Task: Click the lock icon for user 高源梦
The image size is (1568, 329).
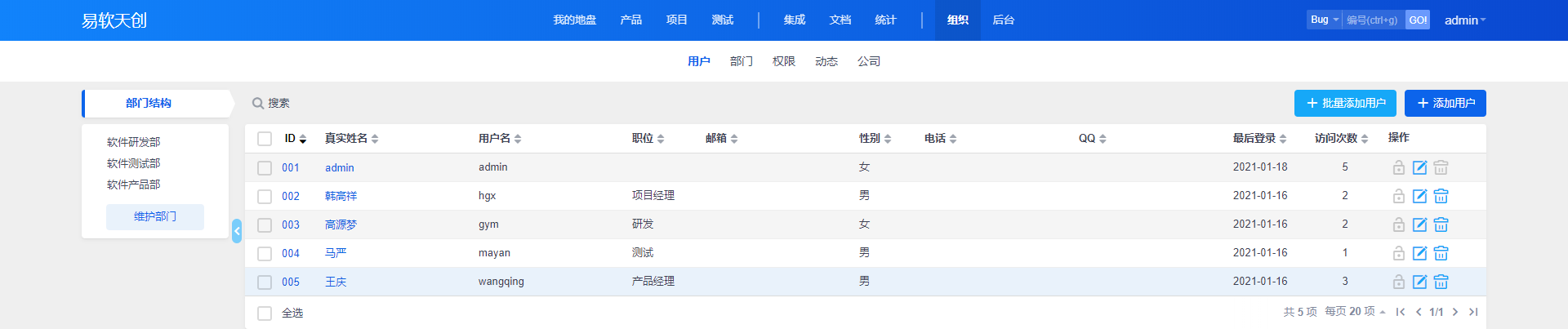Action: point(1398,225)
